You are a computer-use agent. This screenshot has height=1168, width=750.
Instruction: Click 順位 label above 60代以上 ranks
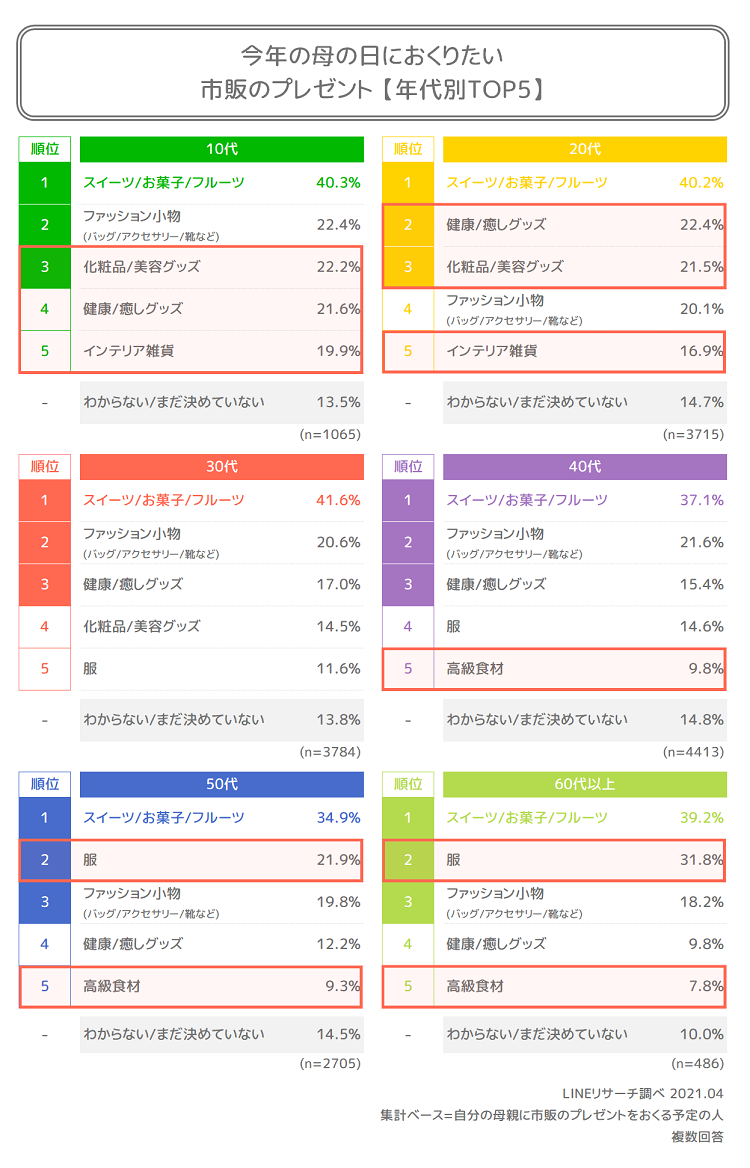[408, 784]
